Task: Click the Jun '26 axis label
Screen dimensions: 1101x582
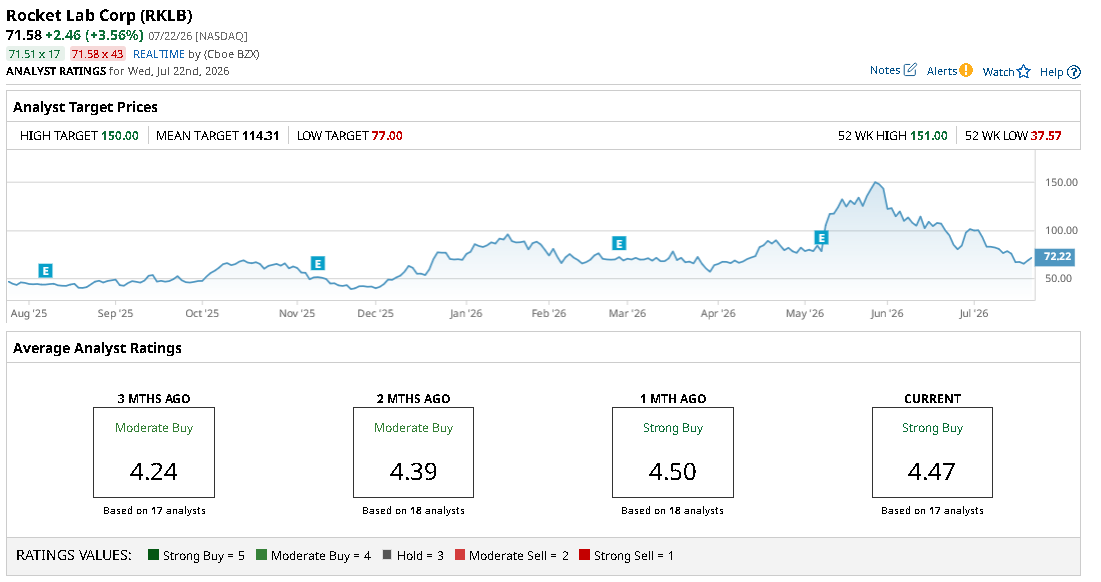Action: [x=887, y=313]
